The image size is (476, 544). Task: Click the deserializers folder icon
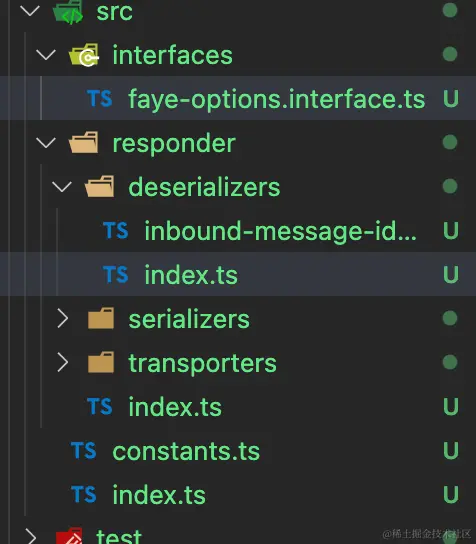click(100, 186)
